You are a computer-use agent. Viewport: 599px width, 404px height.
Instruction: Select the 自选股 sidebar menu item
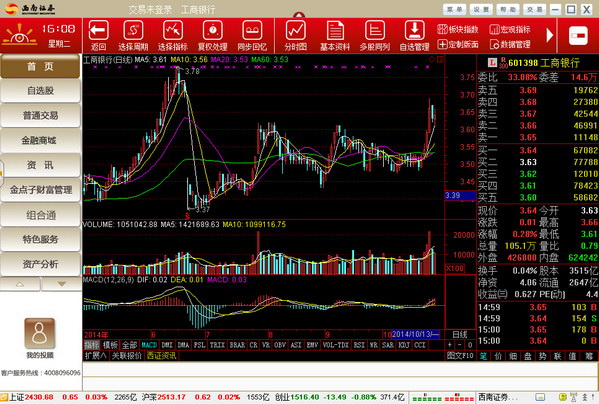40,91
